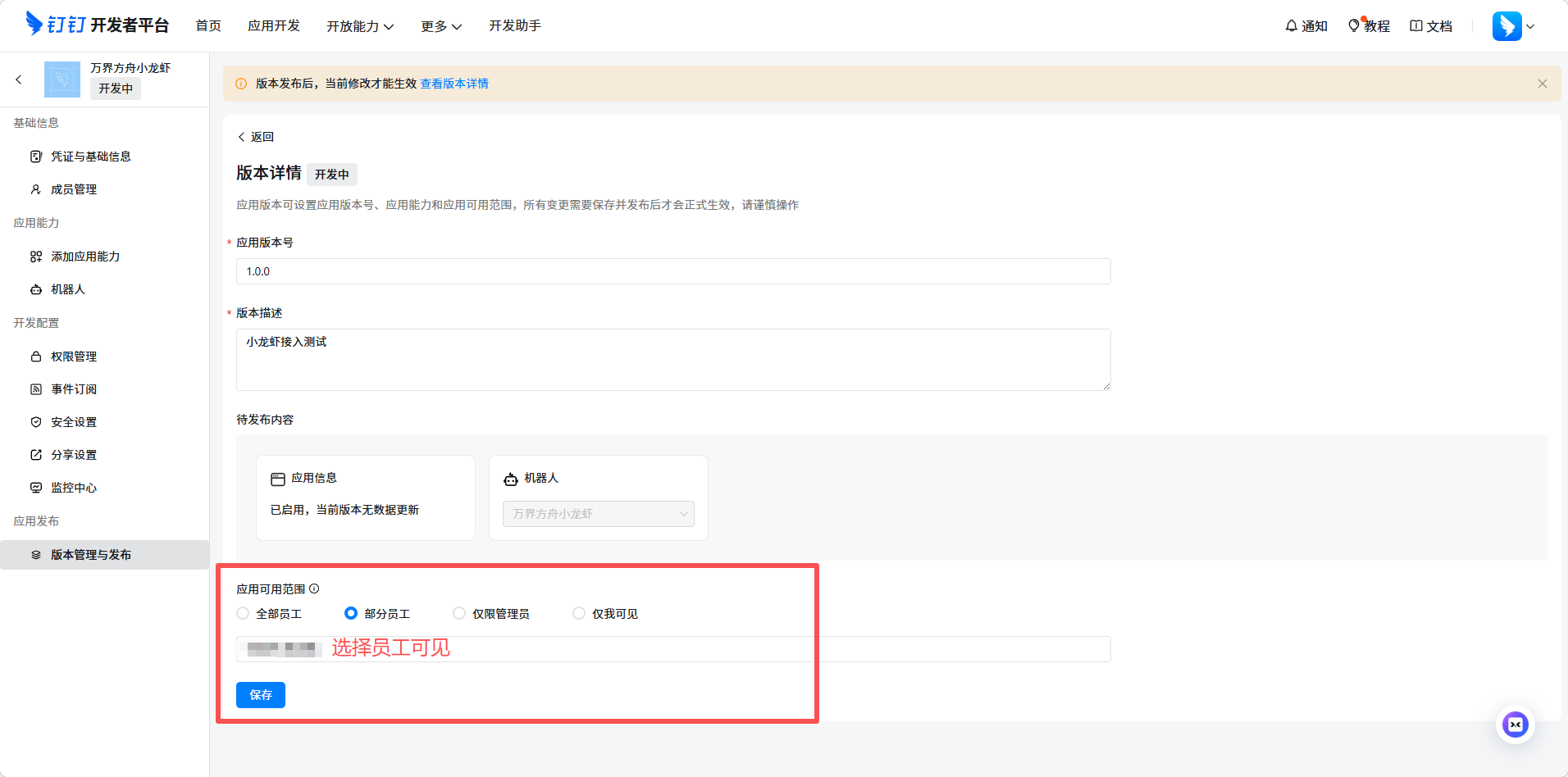Open the notification bell icon

click(x=1292, y=26)
